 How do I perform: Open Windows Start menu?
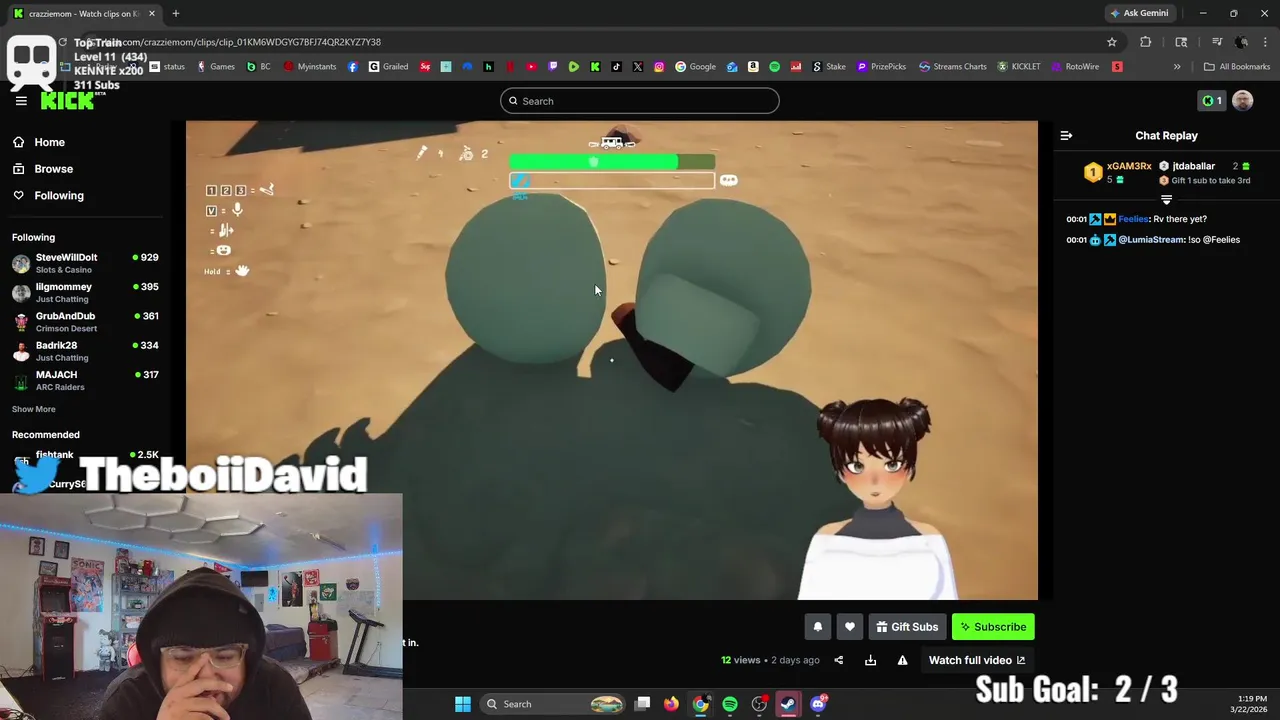(463, 704)
